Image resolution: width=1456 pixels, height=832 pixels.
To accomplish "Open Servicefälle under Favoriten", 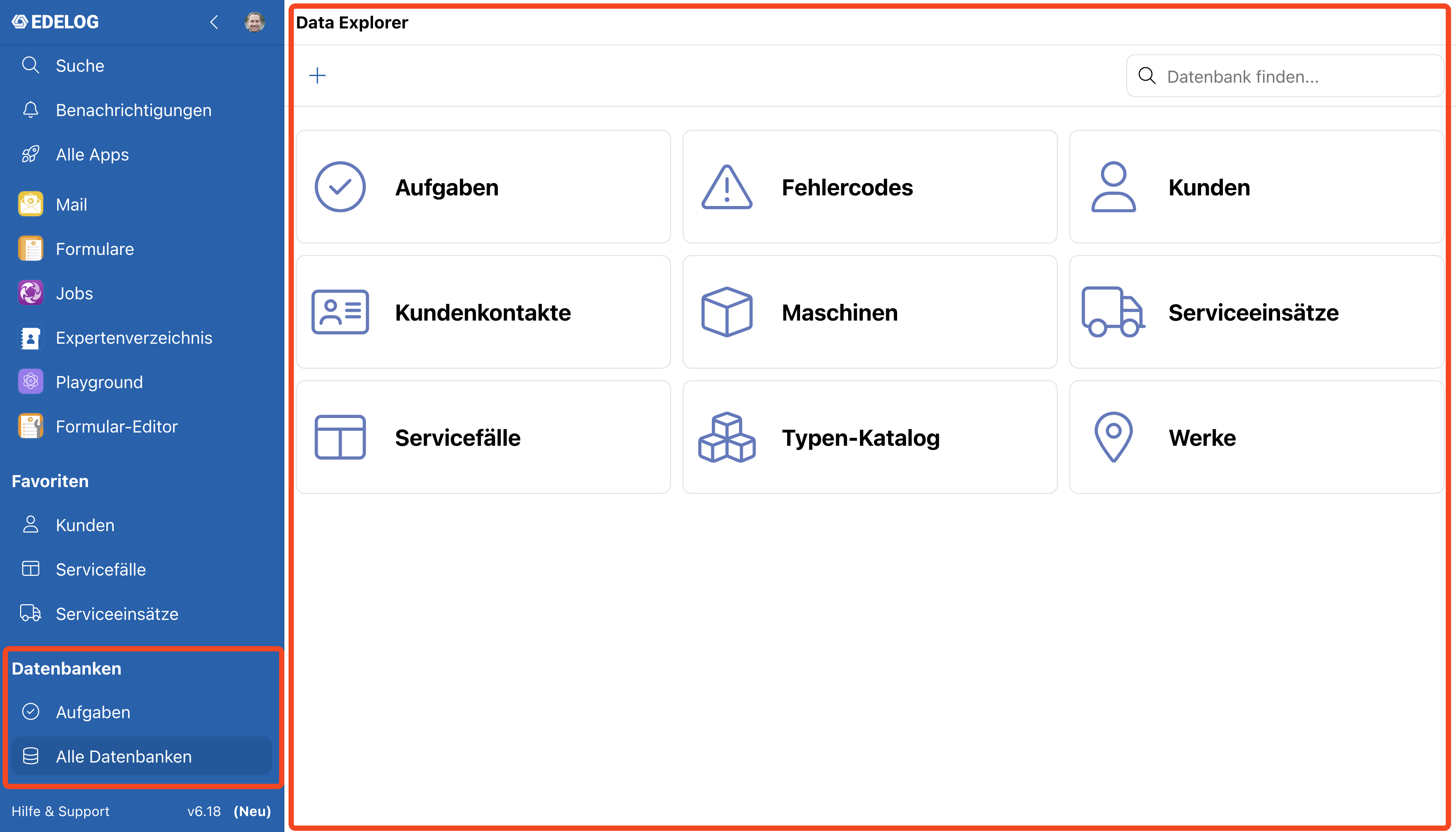I will click(141, 569).
